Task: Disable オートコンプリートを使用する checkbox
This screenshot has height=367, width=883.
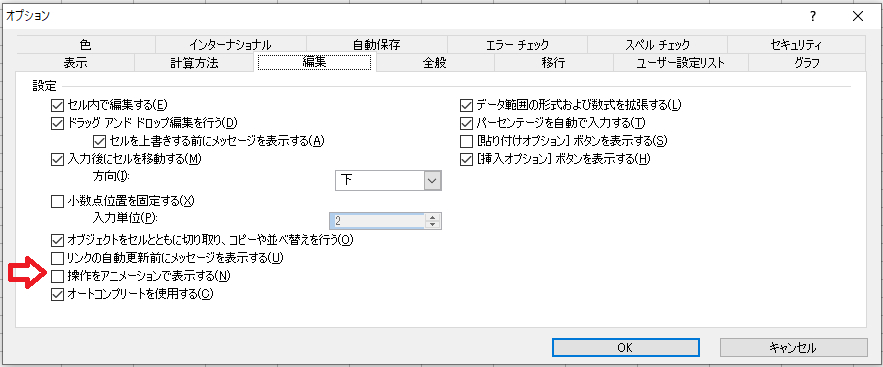Action: point(57,294)
